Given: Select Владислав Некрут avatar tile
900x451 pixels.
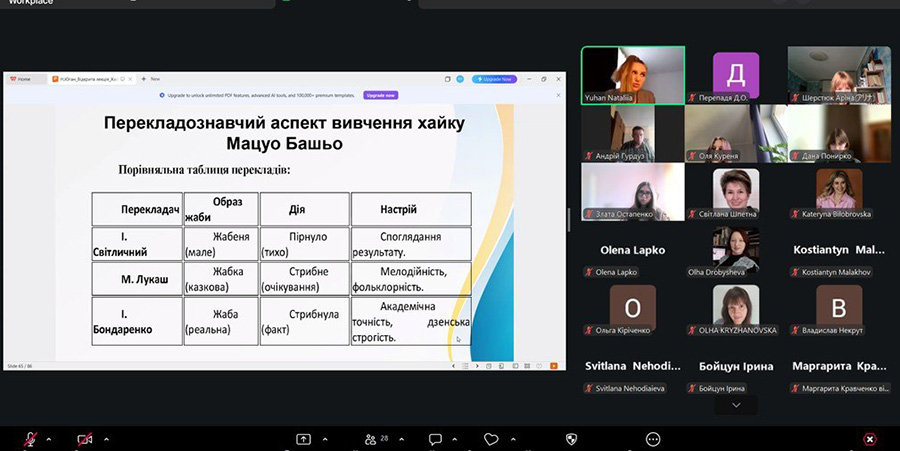Looking at the screenshot, I should click(839, 309).
